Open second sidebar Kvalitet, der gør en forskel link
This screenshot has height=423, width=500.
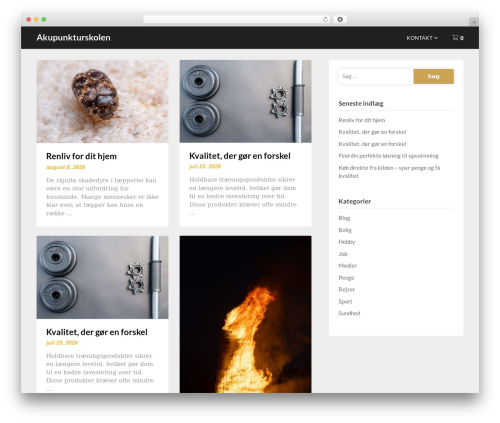(x=372, y=144)
